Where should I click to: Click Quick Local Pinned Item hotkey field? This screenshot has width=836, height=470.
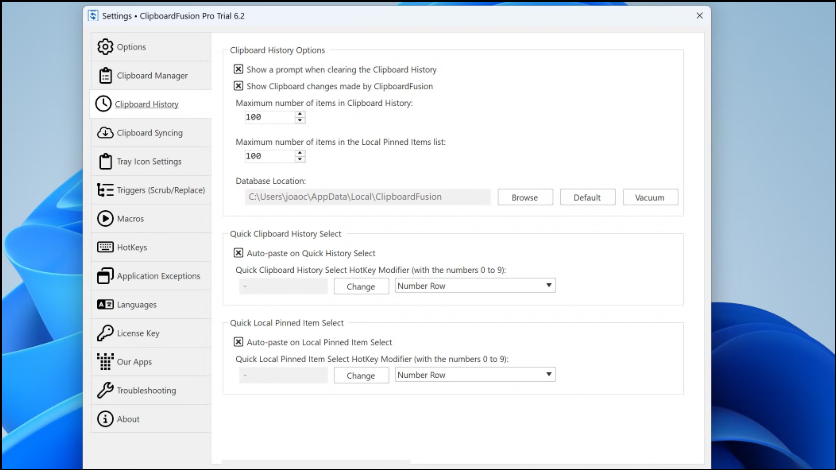click(x=283, y=375)
